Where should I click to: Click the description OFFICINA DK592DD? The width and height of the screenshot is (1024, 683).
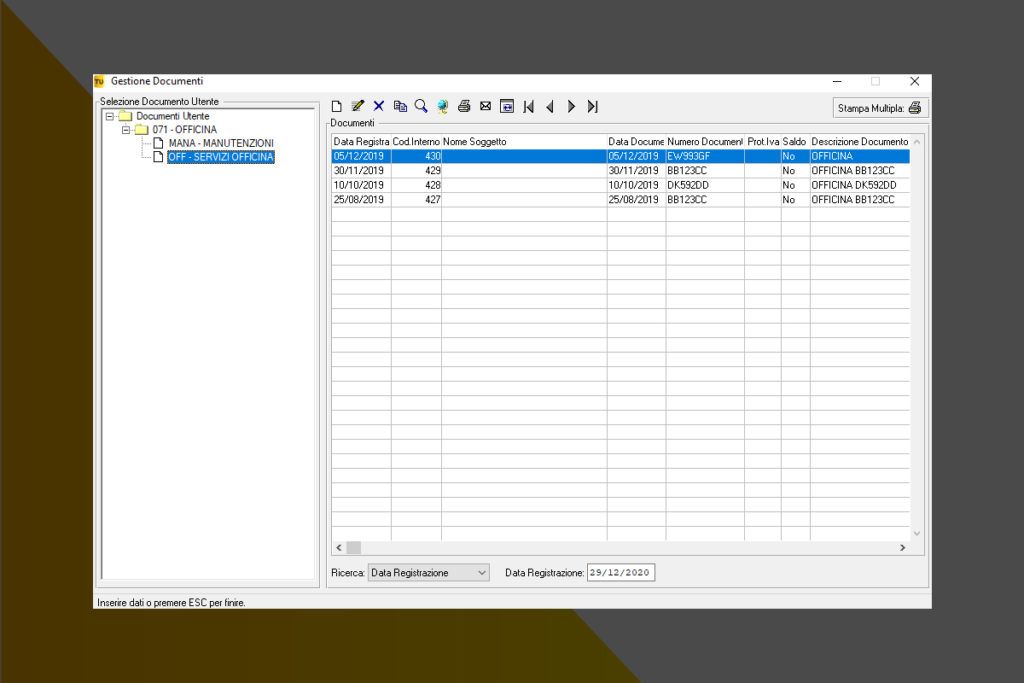coord(854,185)
